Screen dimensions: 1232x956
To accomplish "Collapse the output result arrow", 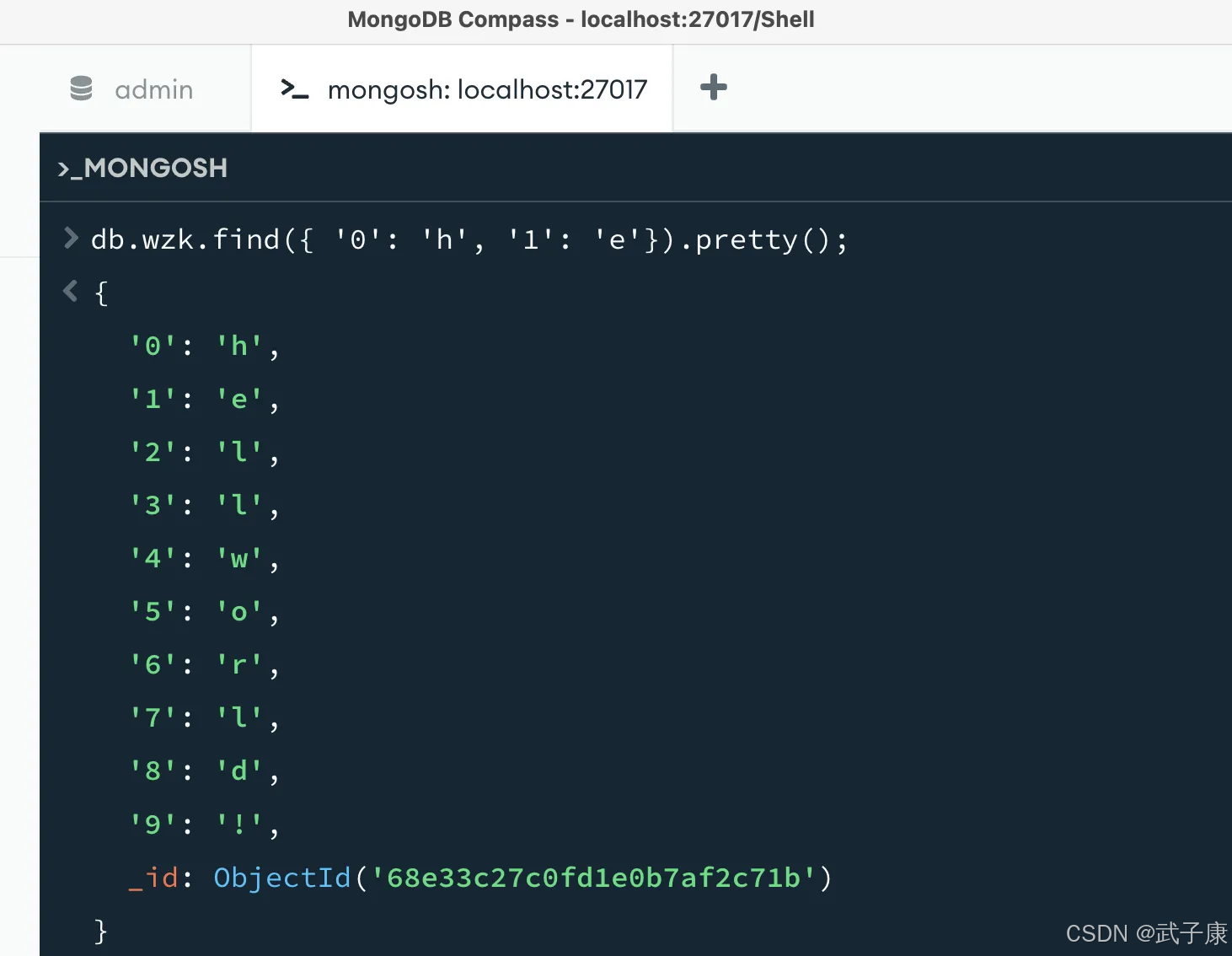I will (71, 292).
